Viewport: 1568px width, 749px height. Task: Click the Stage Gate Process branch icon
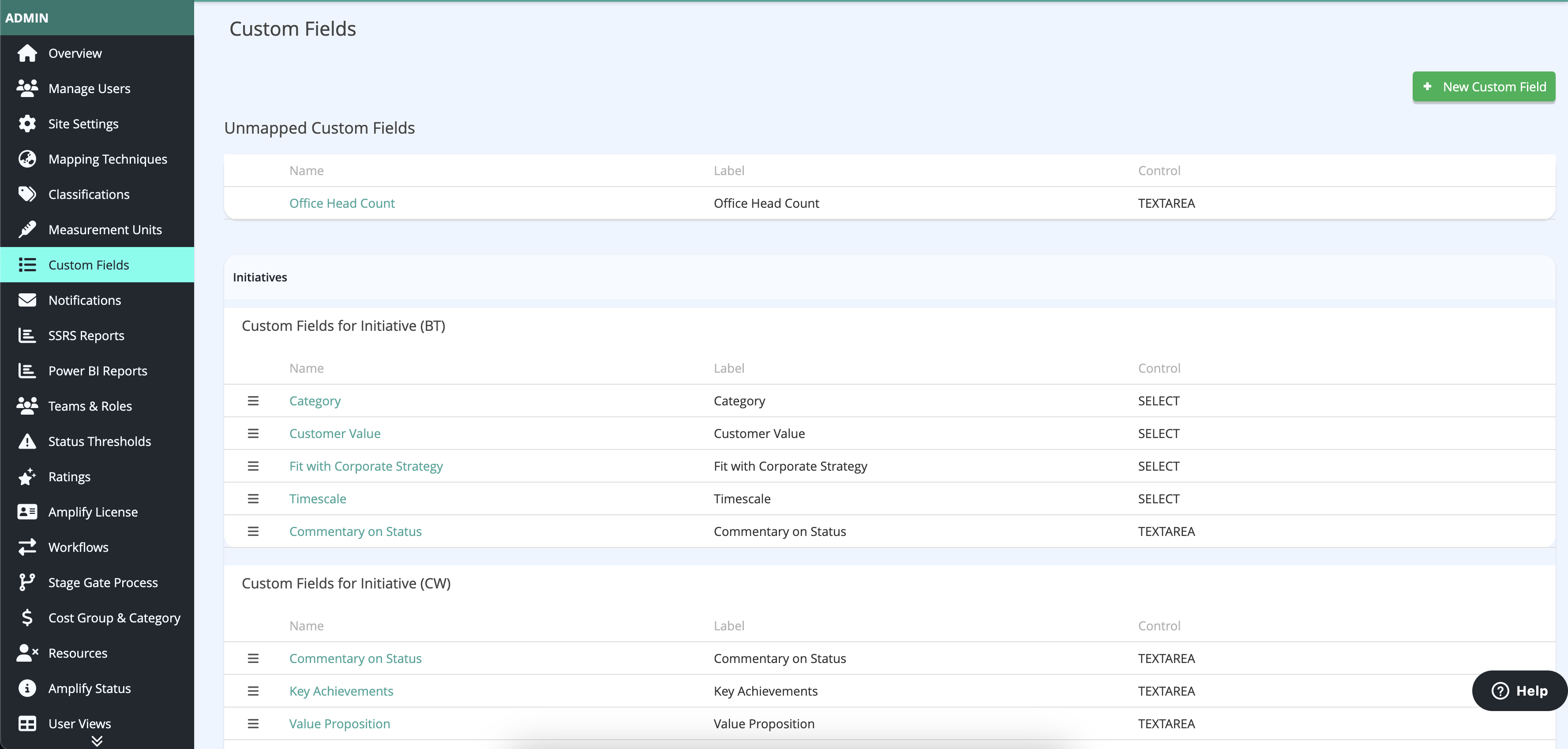27,582
